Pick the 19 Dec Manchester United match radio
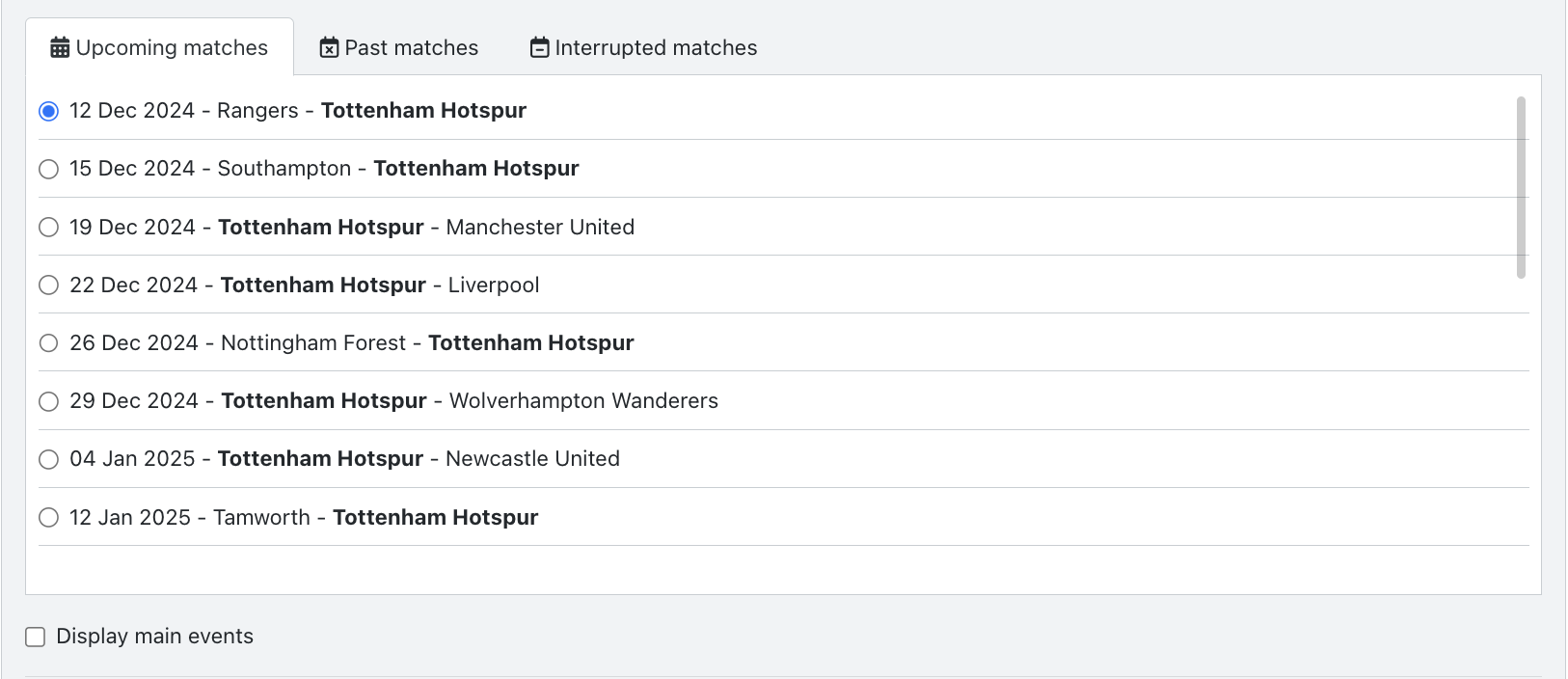 [x=48, y=227]
